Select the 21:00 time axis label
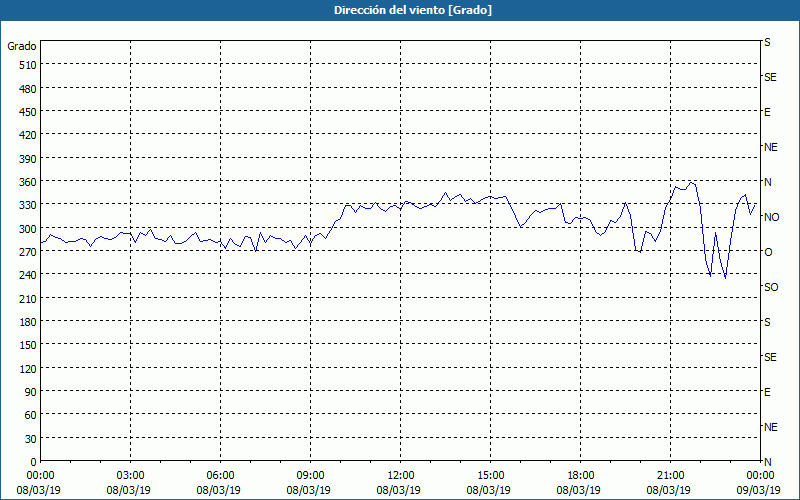The image size is (800, 500). pos(670,476)
